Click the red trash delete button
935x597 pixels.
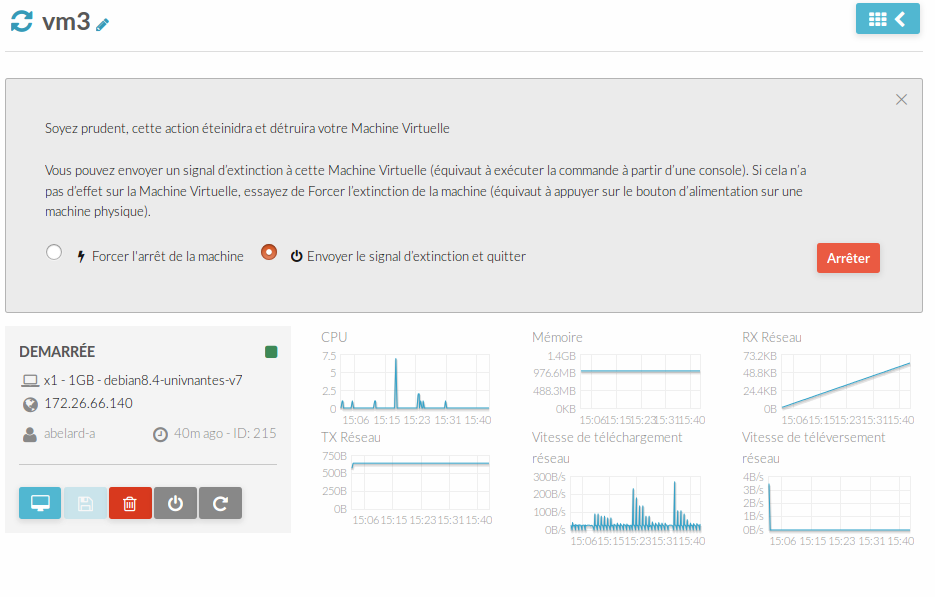coord(130,503)
